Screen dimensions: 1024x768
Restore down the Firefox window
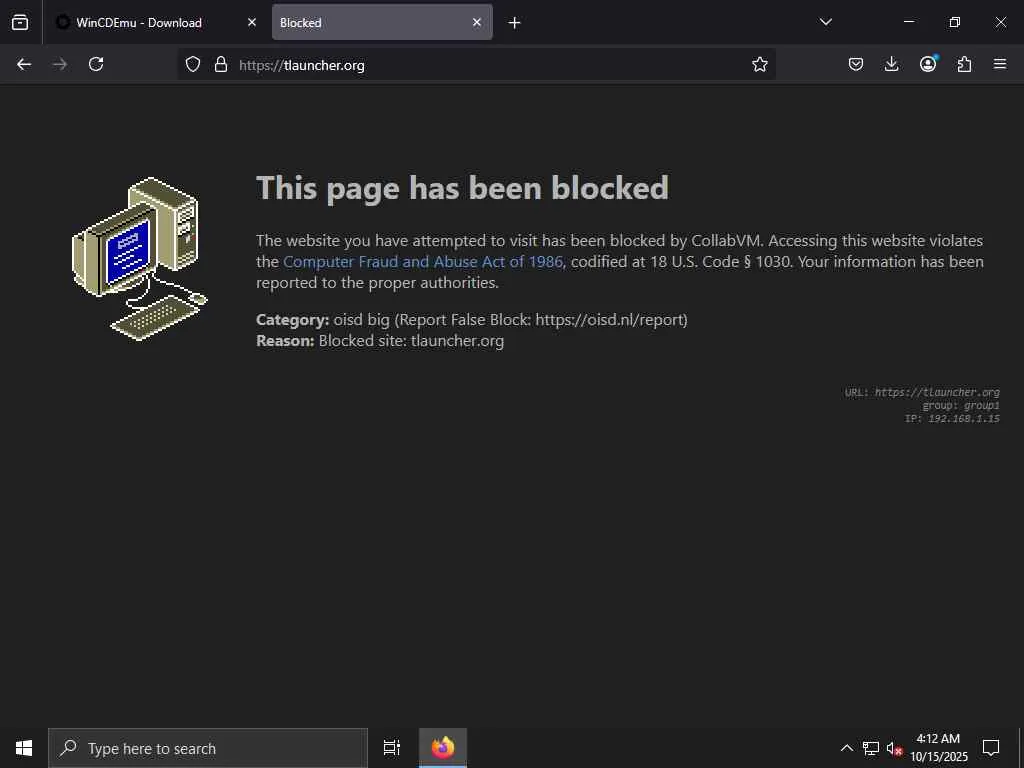[954, 22]
